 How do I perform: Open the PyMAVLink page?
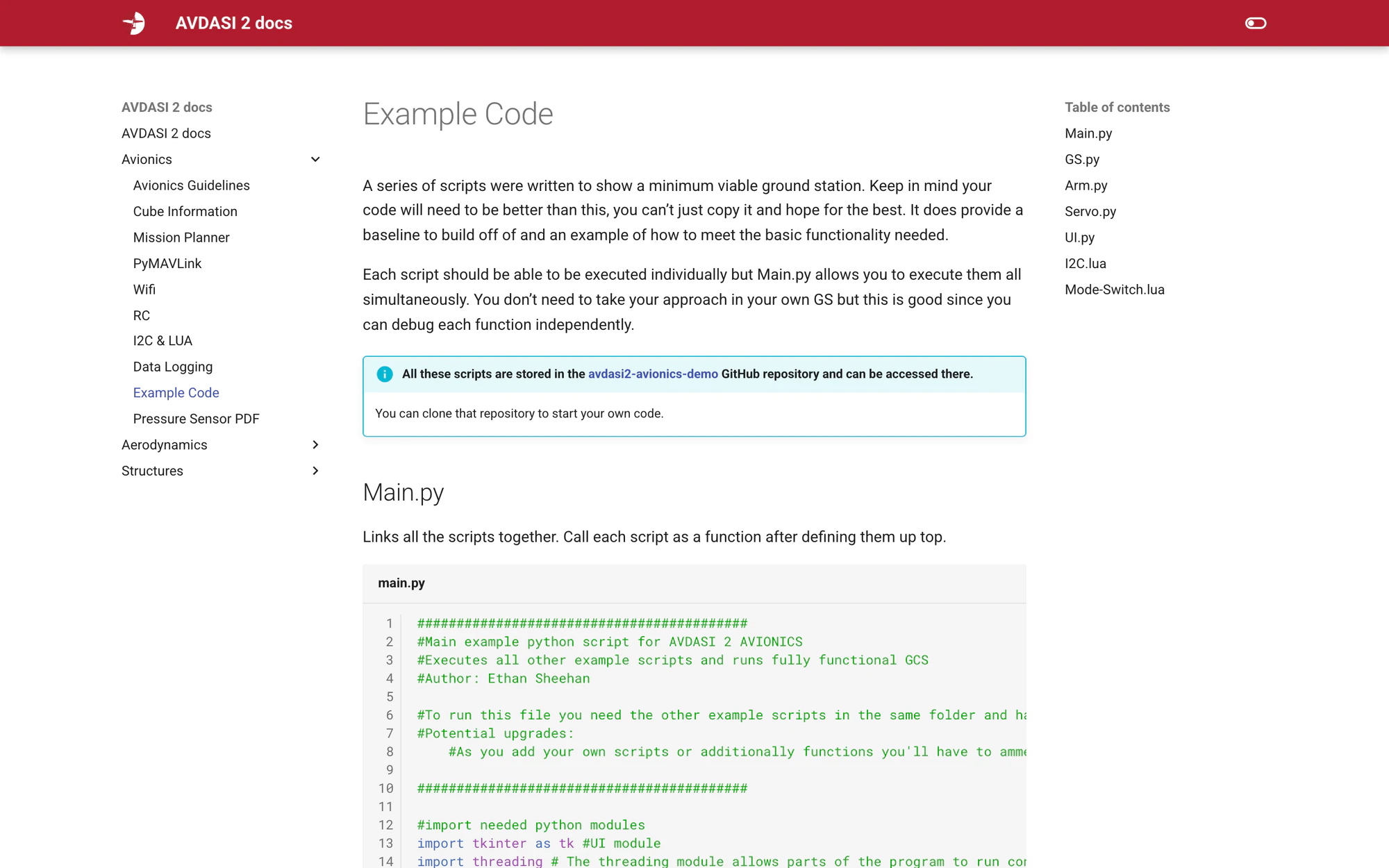click(167, 263)
